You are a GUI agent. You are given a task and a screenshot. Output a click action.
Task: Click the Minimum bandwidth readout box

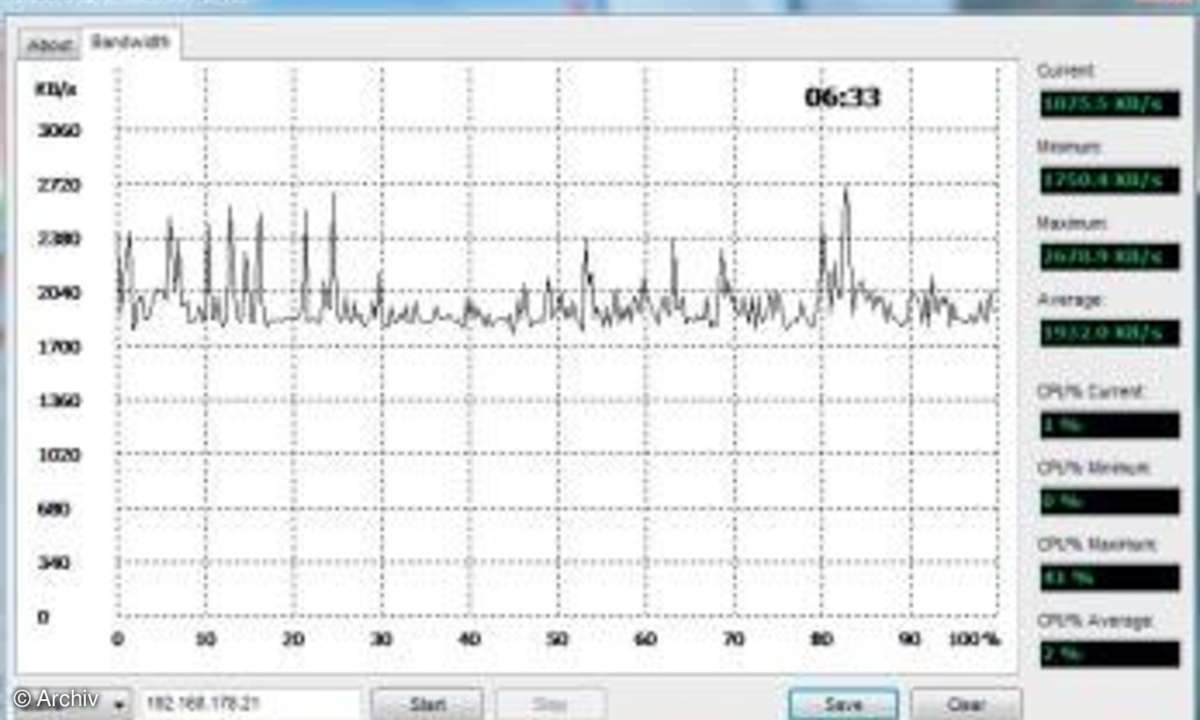tap(1109, 180)
